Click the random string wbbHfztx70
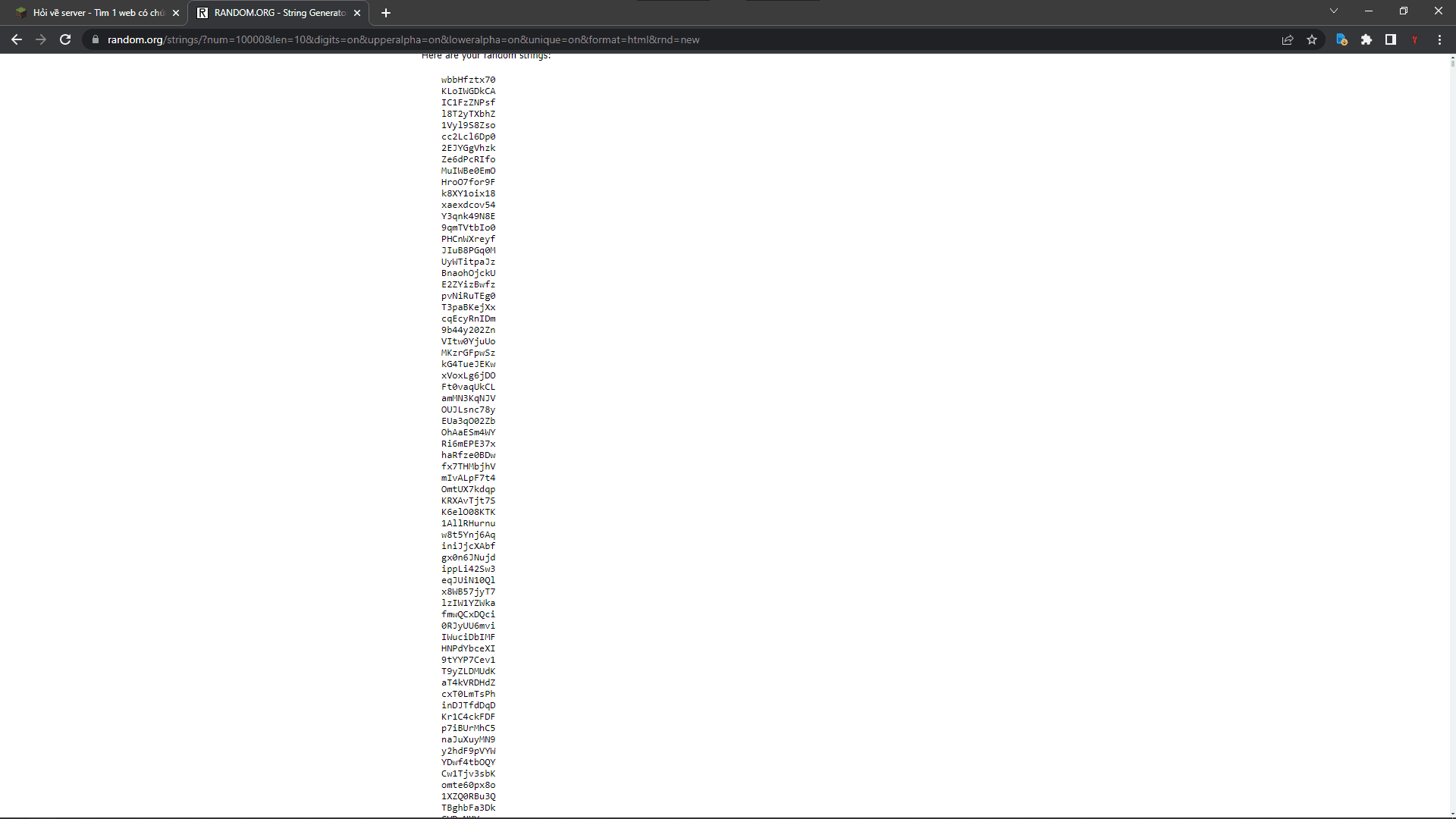Image resolution: width=1456 pixels, height=819 pixels. [x=468, y=80]
